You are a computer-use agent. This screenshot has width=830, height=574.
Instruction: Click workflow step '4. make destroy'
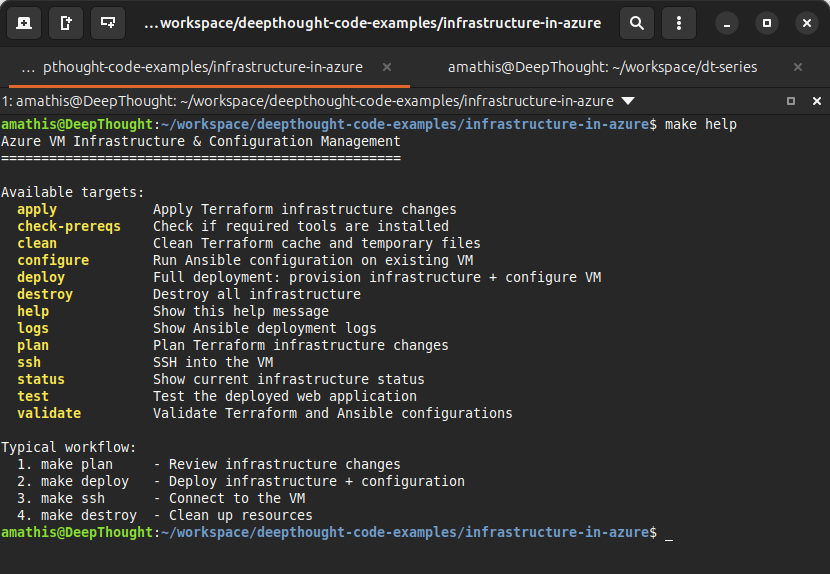click(77, 515)
